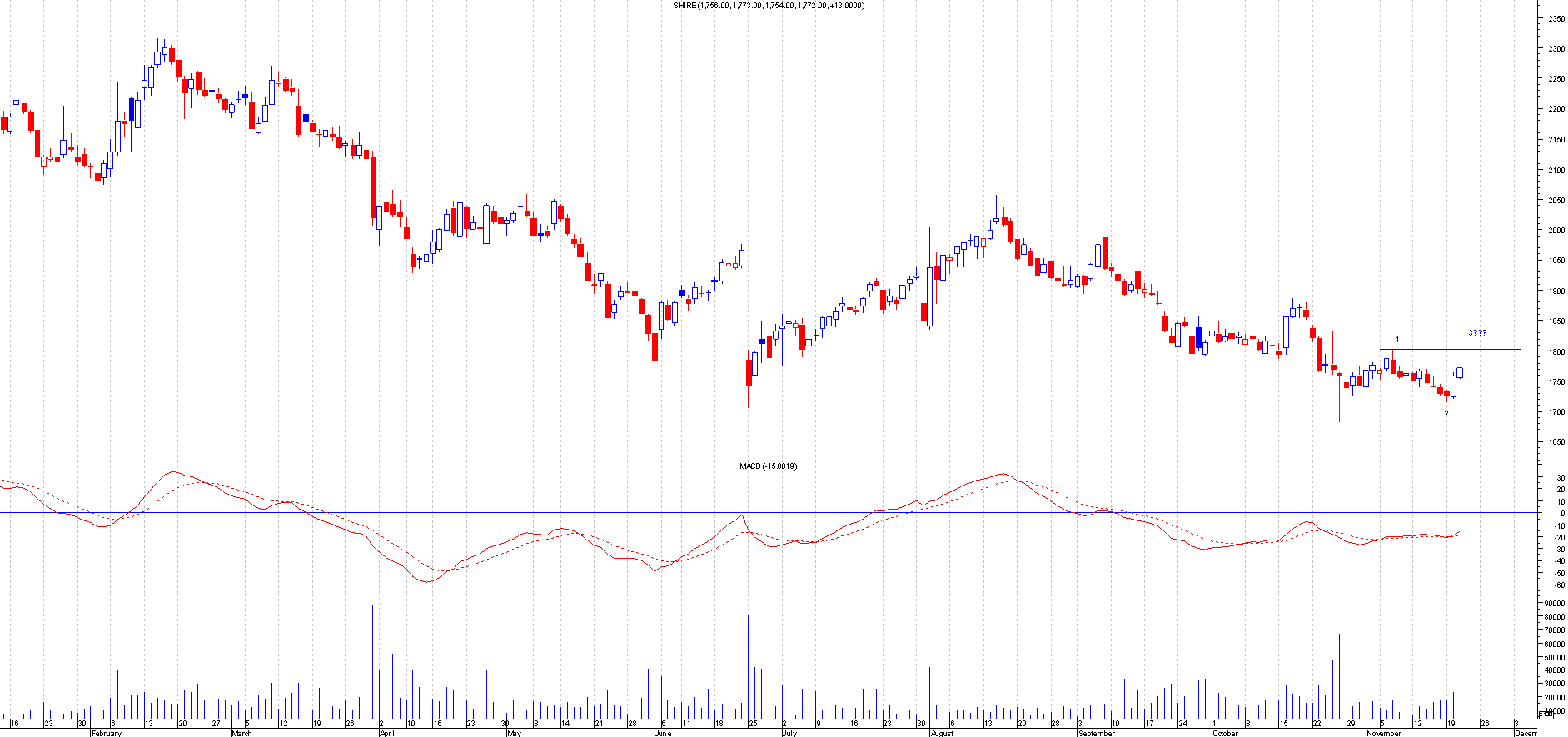
Task: Click the March label on the date axis
Action: point(241,733)
